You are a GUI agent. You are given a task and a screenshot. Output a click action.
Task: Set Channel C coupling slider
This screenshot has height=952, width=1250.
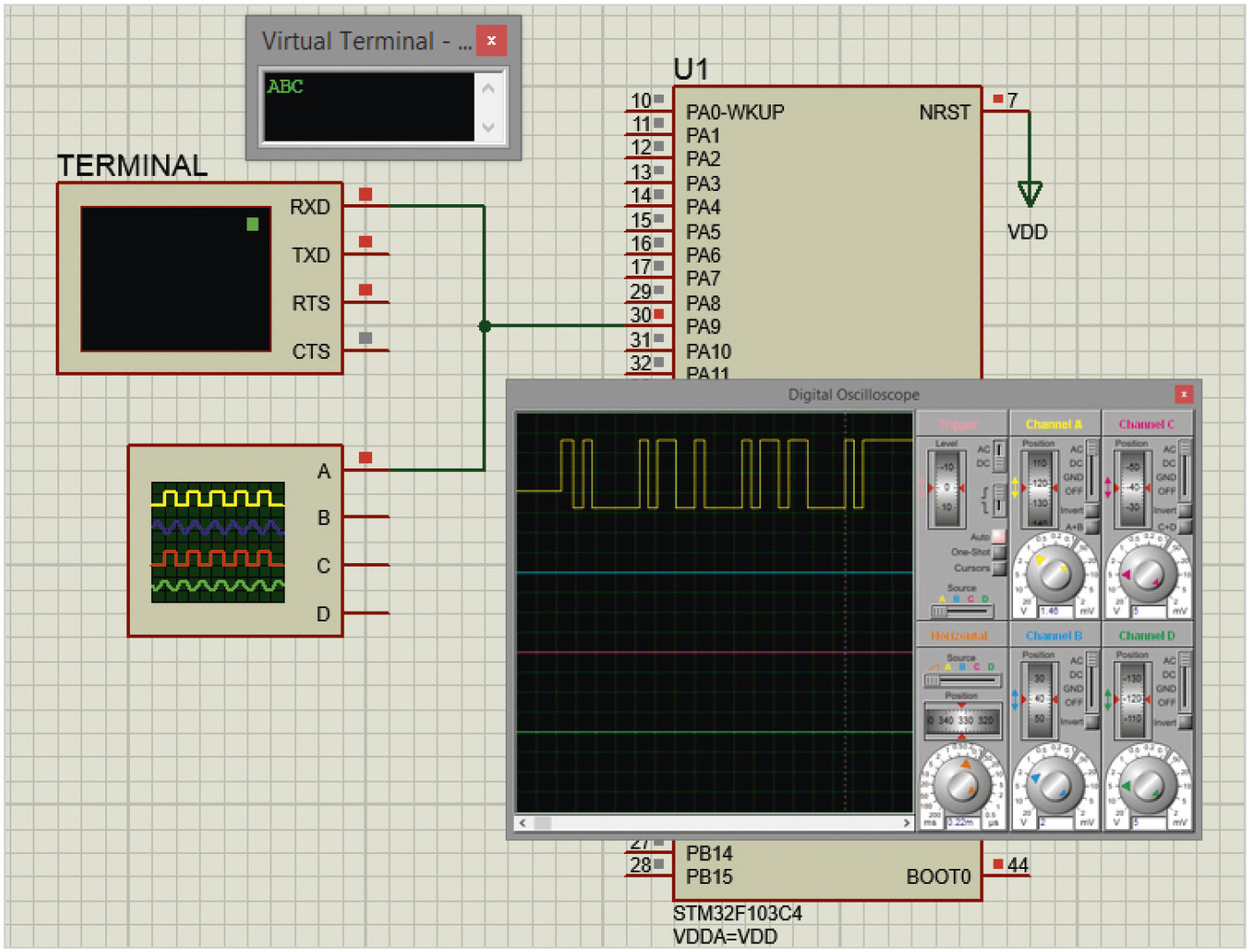coord(1185,469)
